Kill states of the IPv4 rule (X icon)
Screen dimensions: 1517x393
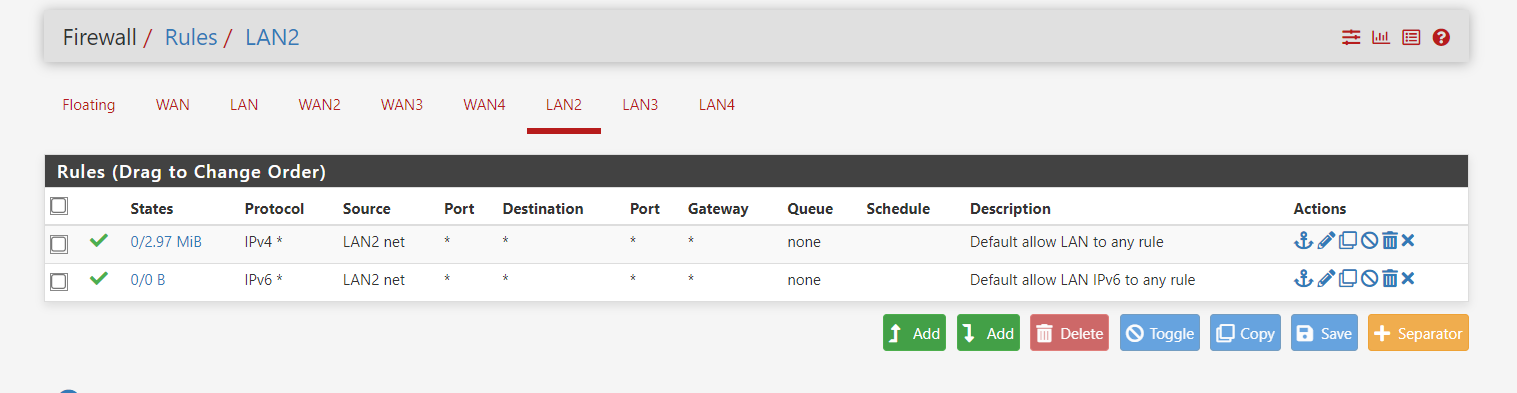coord(1408,240)
